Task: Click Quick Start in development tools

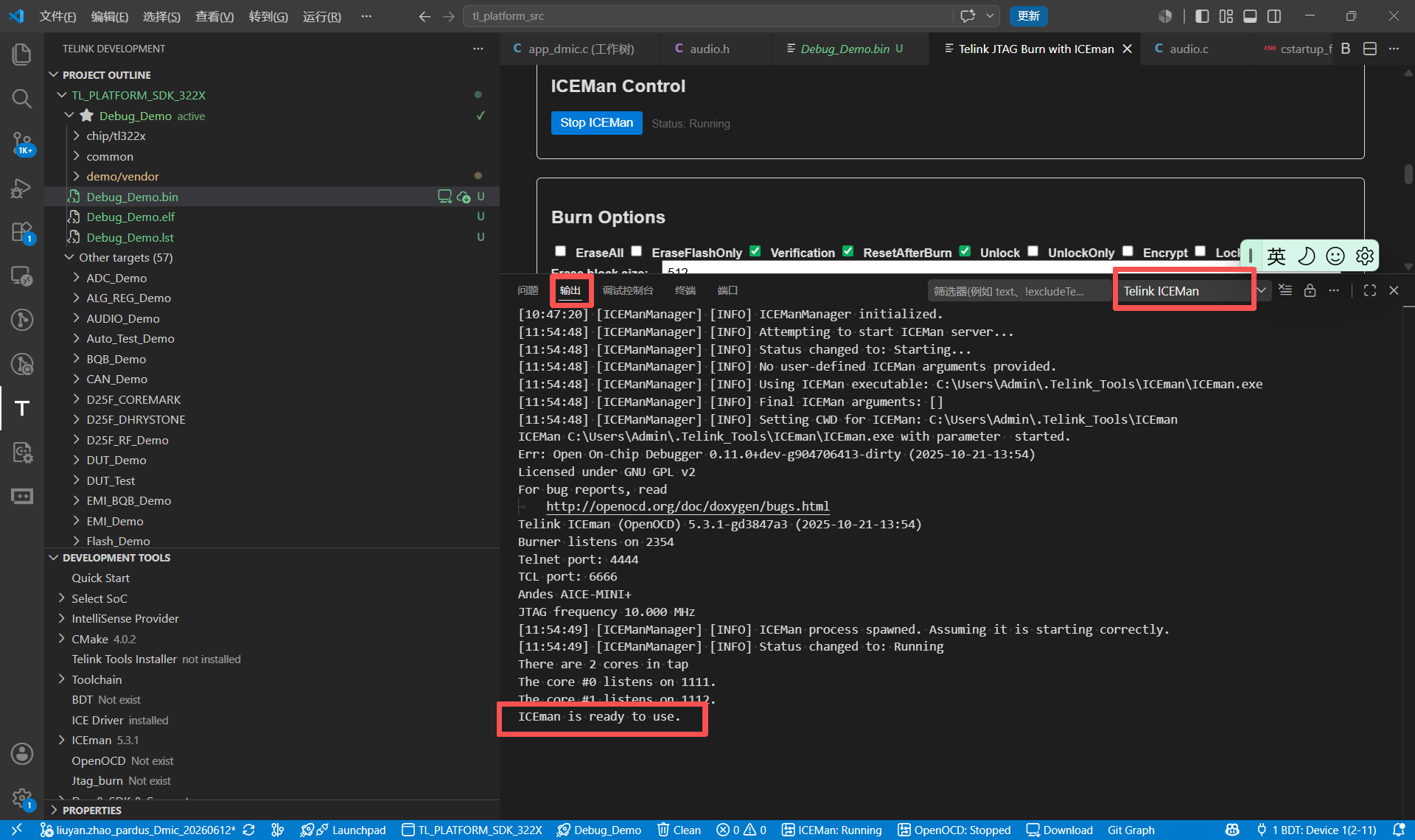Action: pos(100,578)
